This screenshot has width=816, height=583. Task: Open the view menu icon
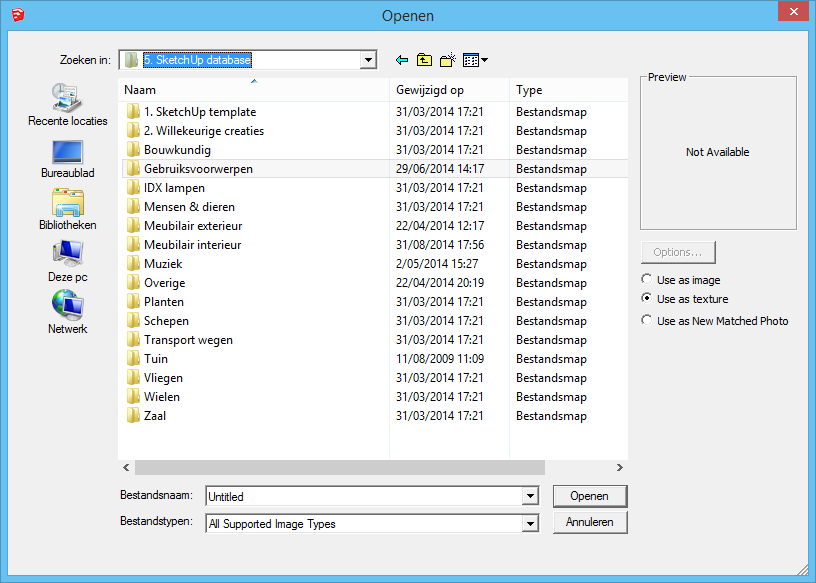[475, 60]
